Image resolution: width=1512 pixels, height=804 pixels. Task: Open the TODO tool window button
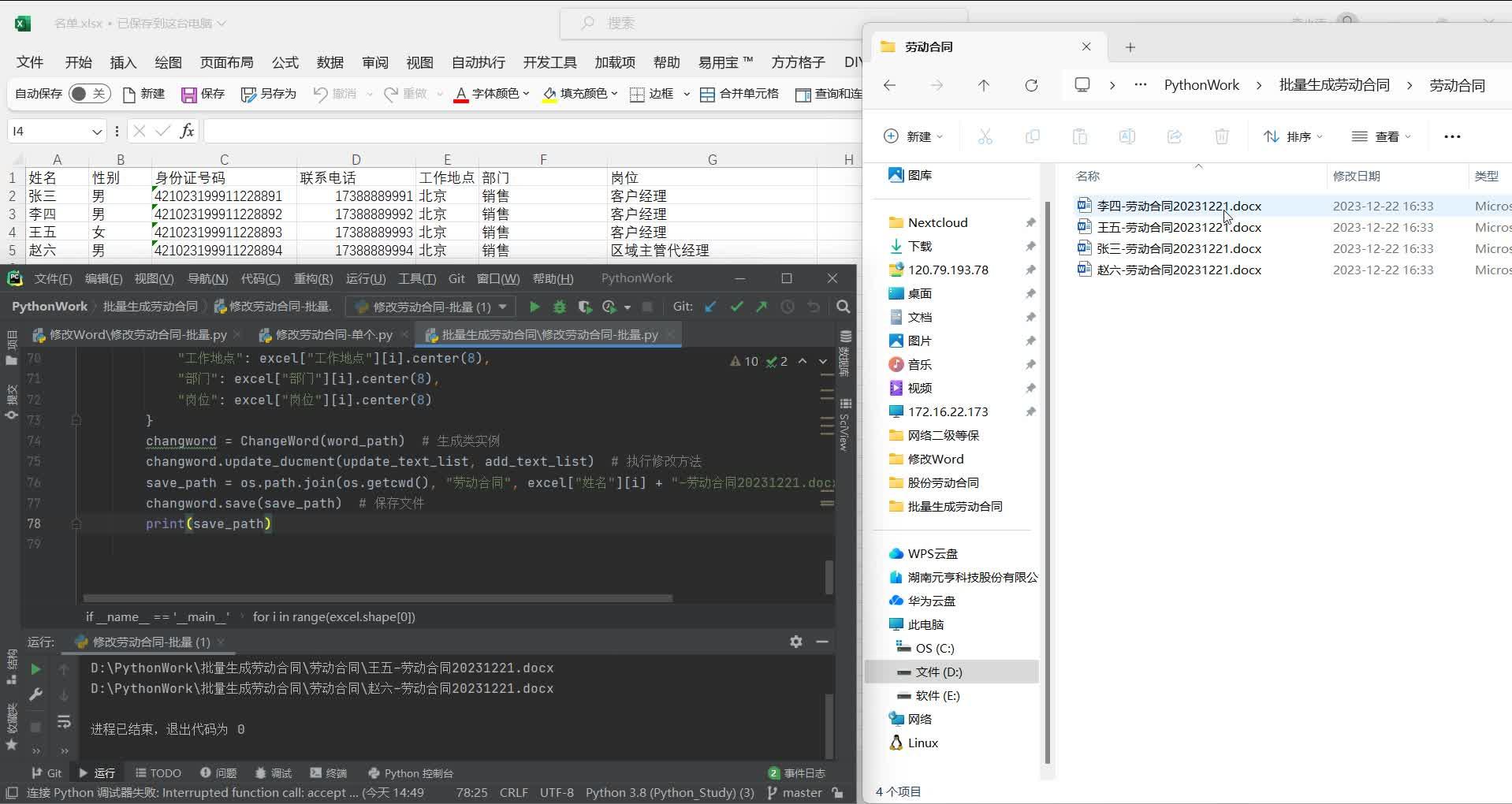pos(158,773)
